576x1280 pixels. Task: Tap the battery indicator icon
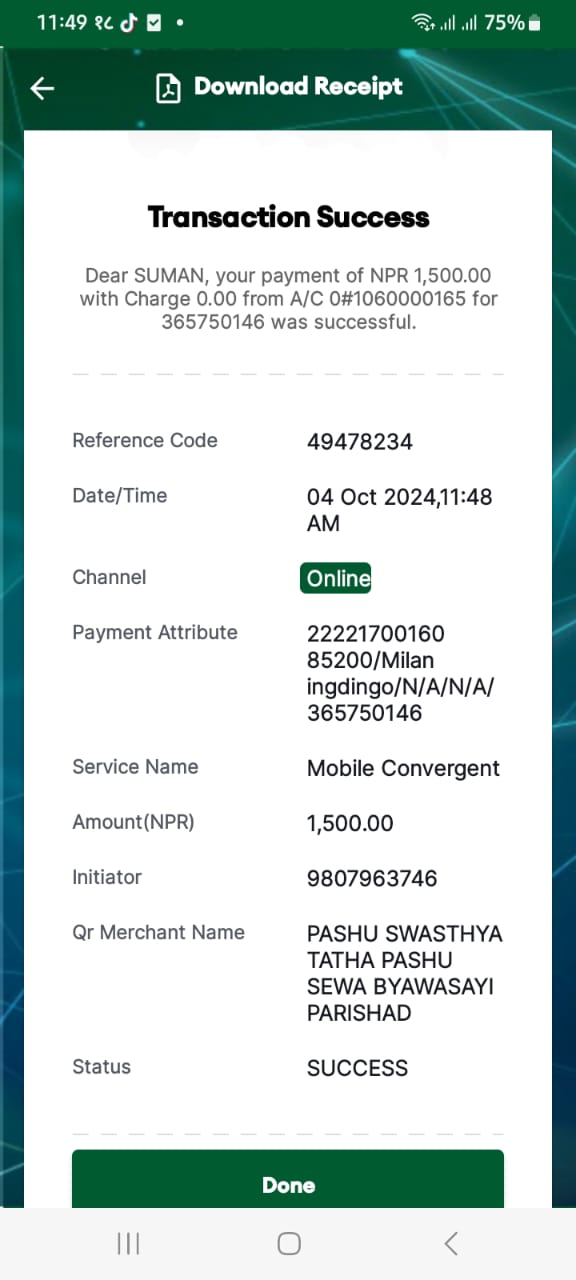point(535,22)
